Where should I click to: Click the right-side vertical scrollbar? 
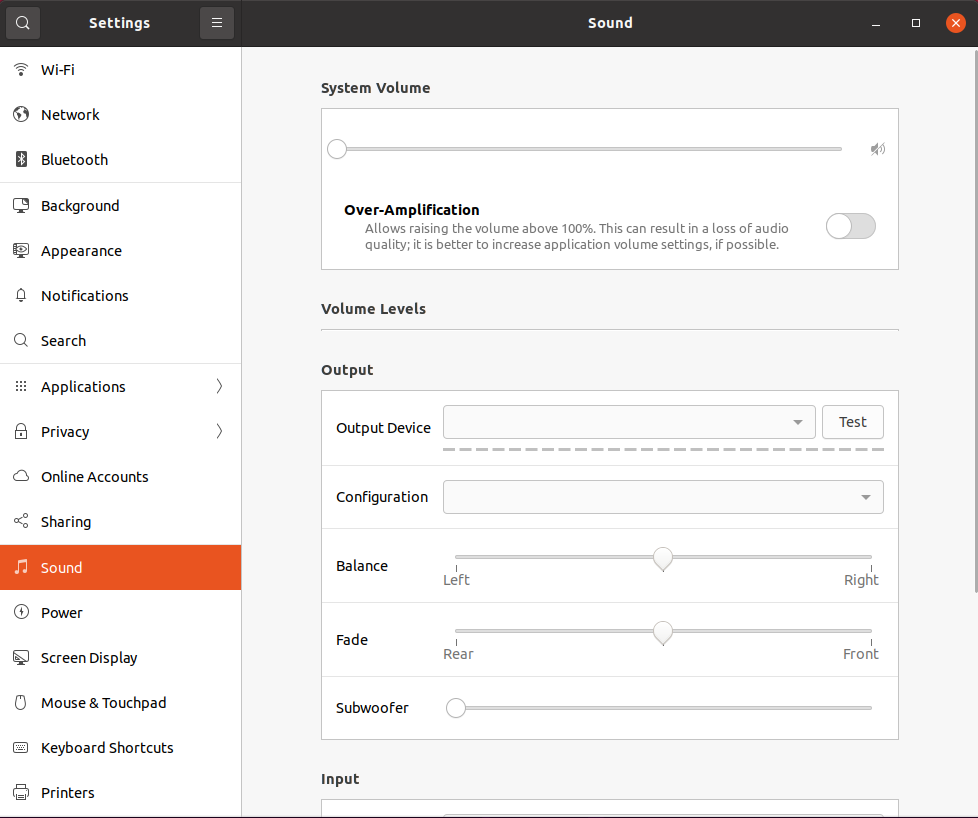click(975, 321)
